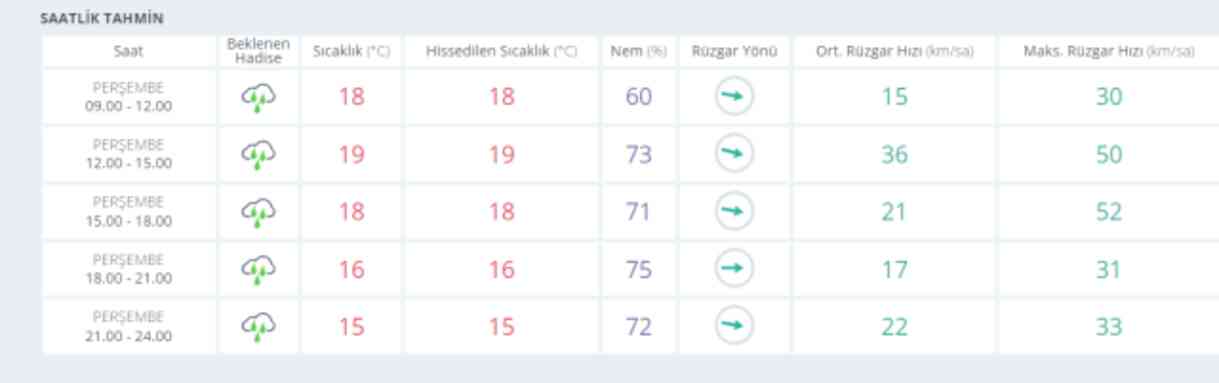Click the wind direction arrow for 12.00 - 15.00
This screenshot has width=1219, height=383.
pos(735,154)
